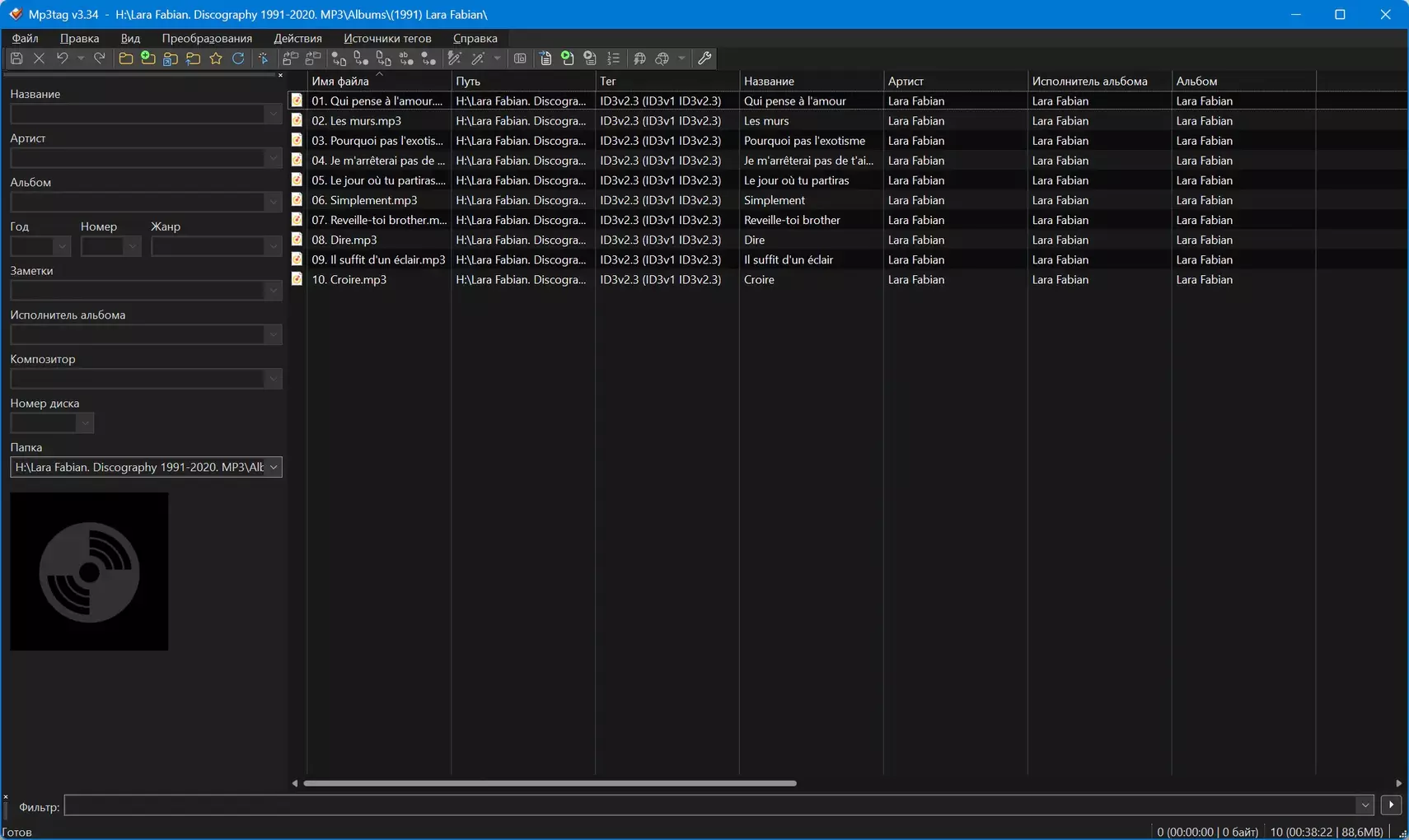Select the file icon for 06. Simplement.mp3
The width and height of the screenshot is (1409, 840).
coord(297,200)
